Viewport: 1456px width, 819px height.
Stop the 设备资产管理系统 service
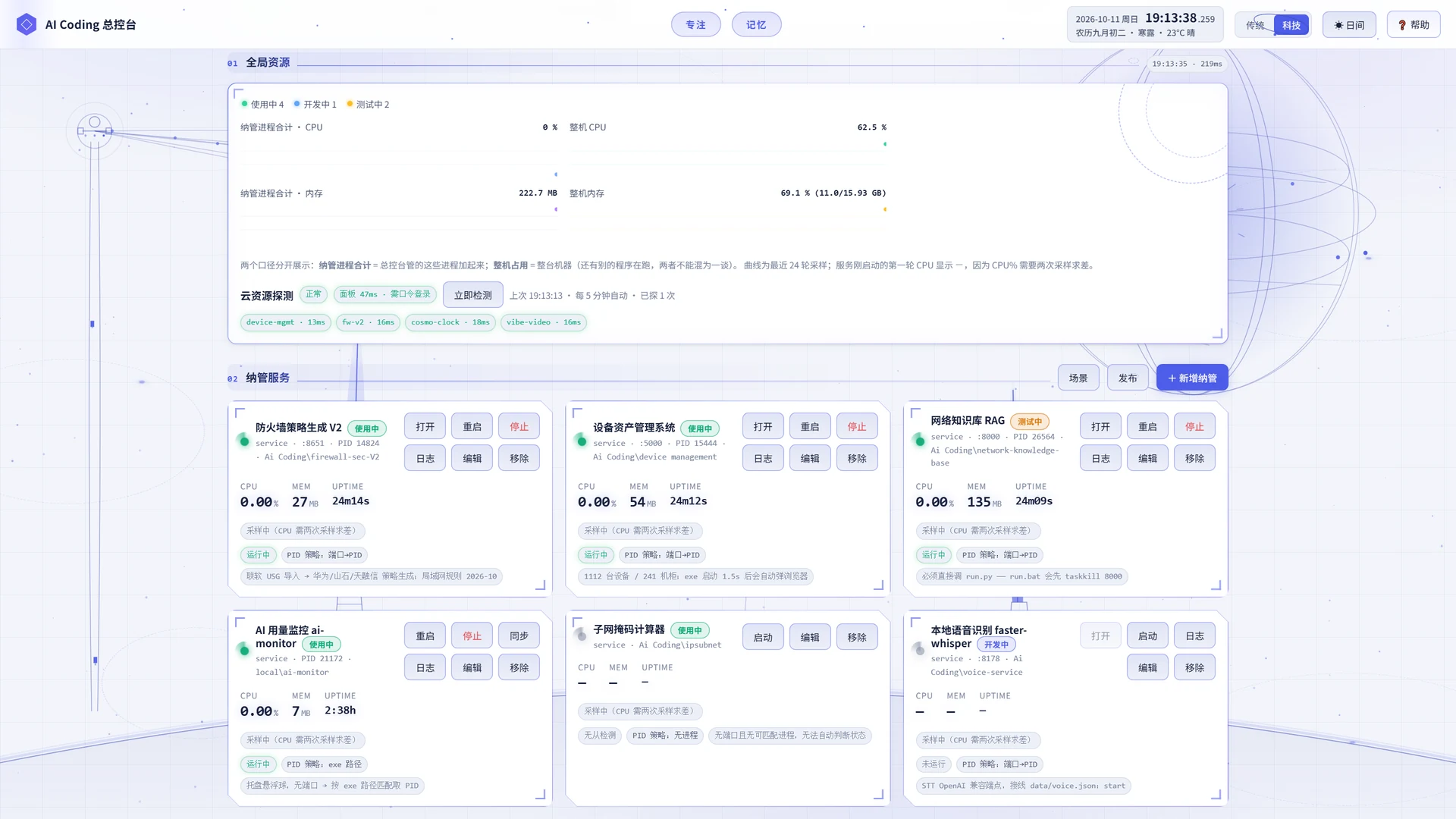point(857,426)
